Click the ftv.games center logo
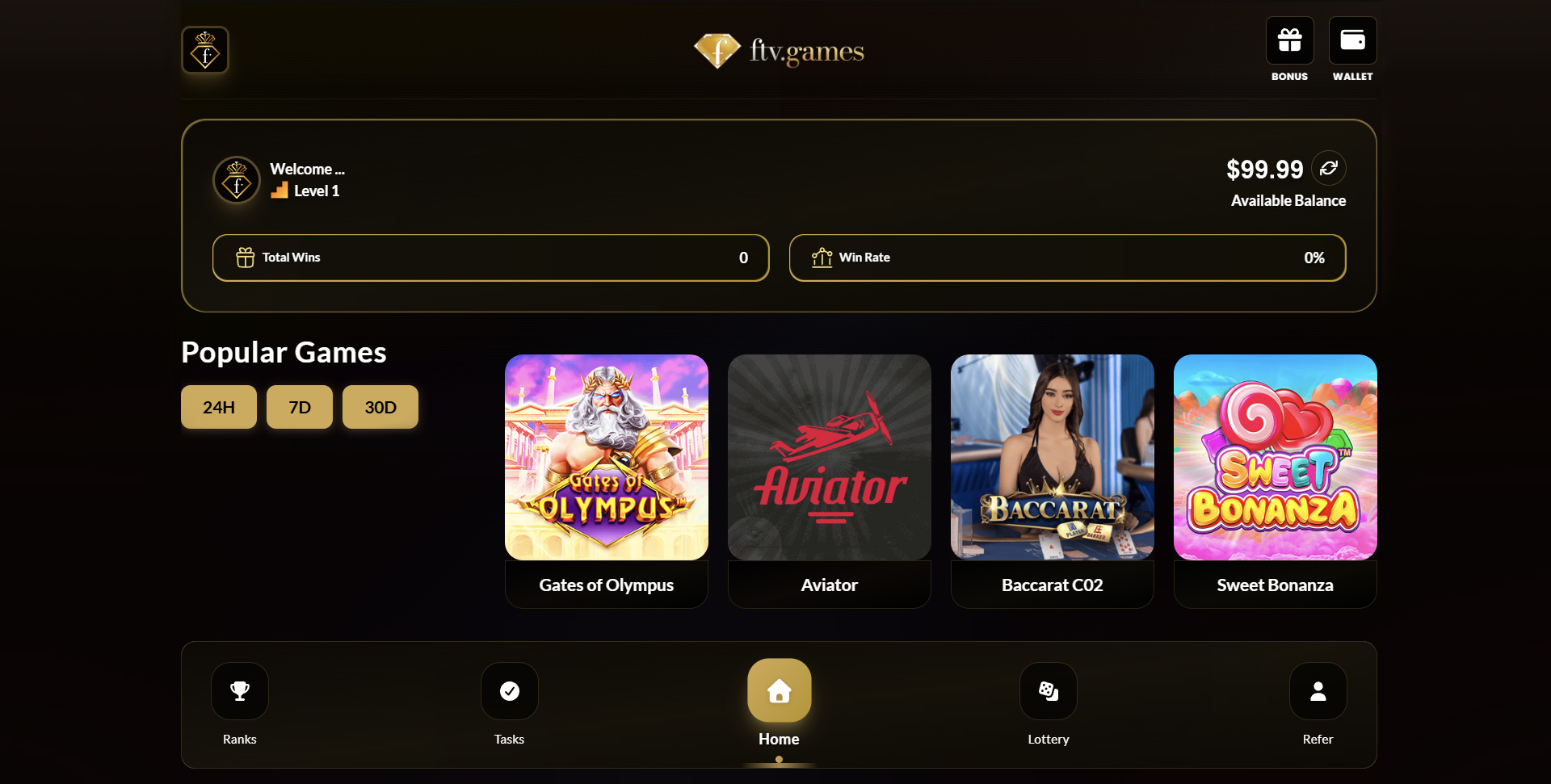 click(x=779, y=51)
